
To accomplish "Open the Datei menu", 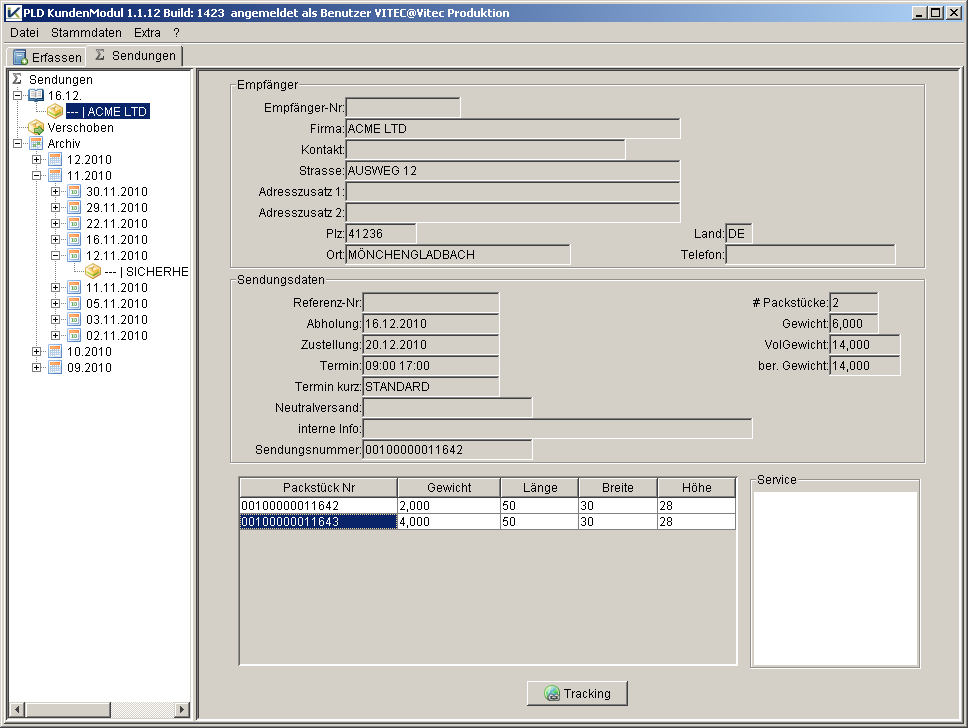I will pyautogui.click(x=24, y=33).
